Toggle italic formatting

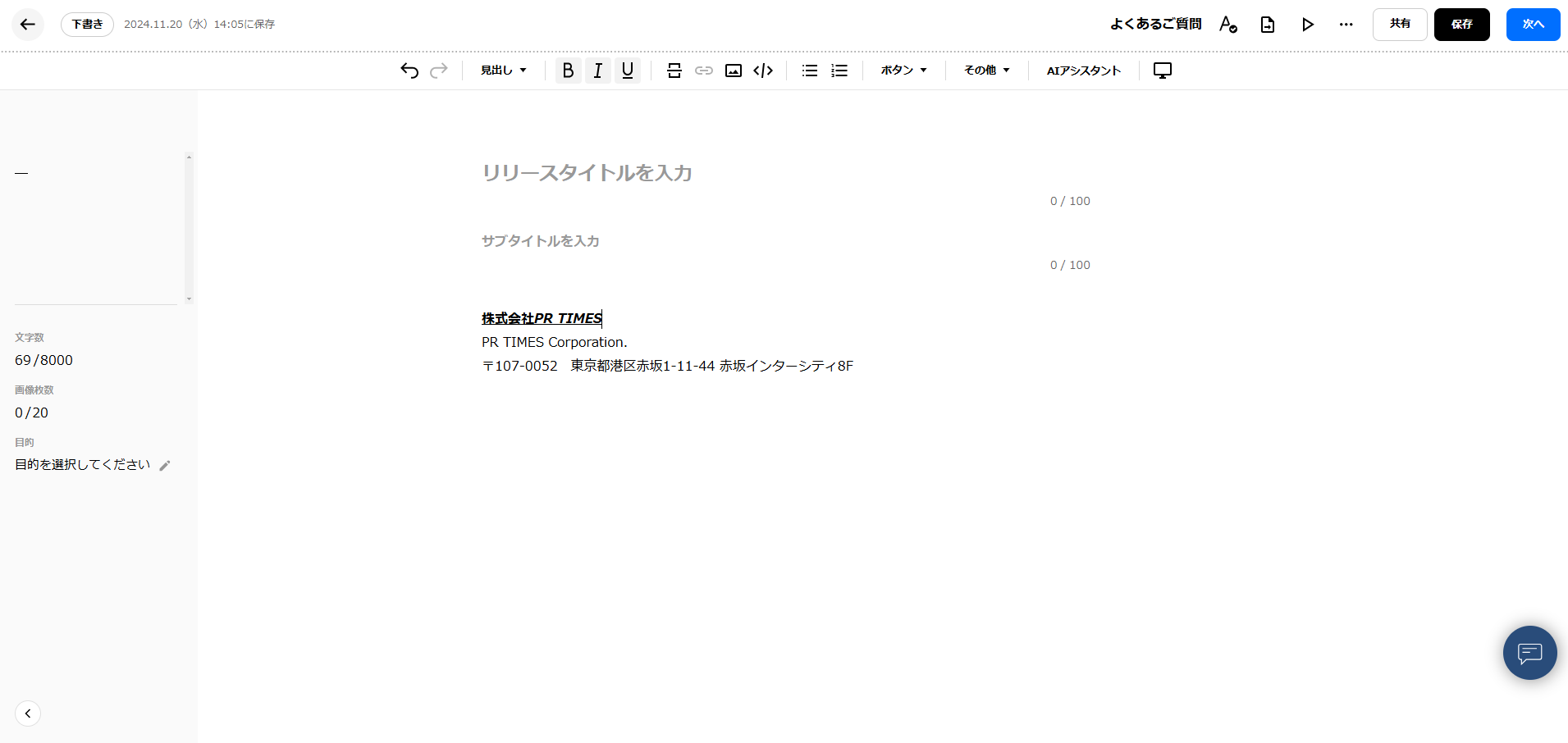point(598,71)
